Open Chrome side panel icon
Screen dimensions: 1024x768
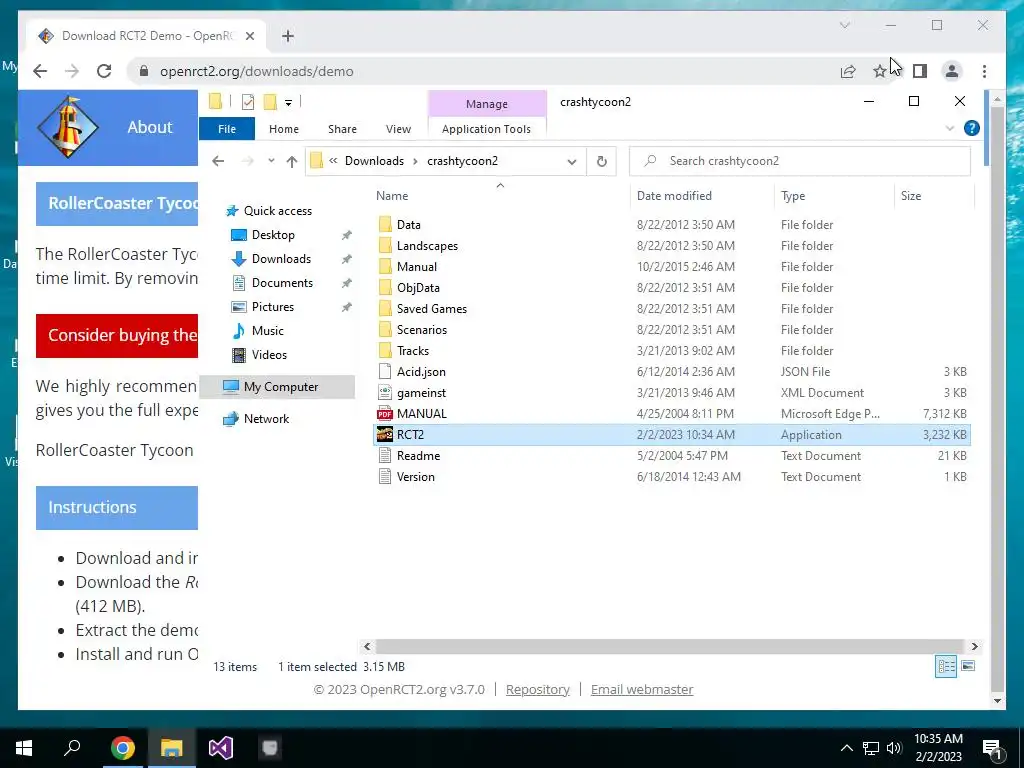coord(920,71)
